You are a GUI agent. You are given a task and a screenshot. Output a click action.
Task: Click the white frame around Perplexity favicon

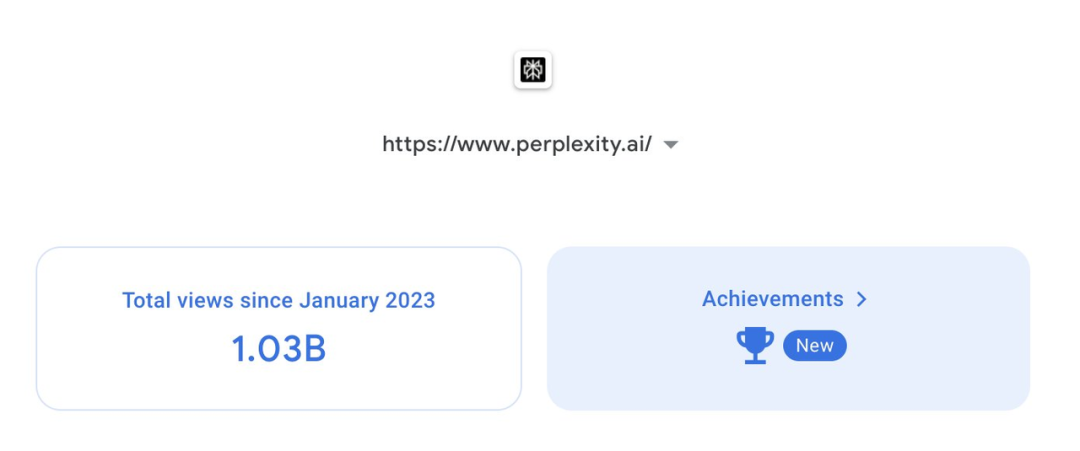[x=532, y=70]
